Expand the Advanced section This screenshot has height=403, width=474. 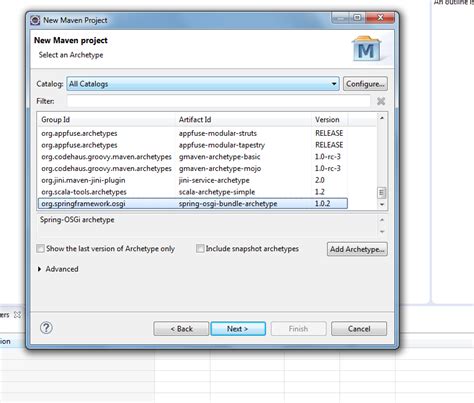(40, 269)
